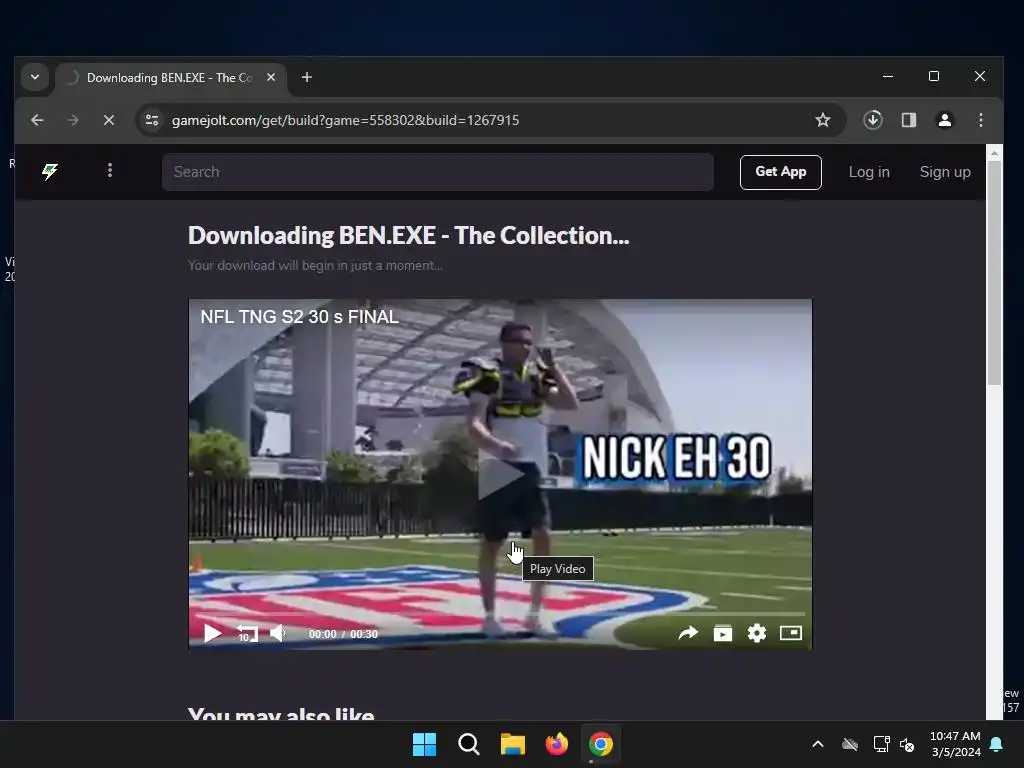The height and width of the screenshot is (768, 1024).
Task: Click NFL TNG S2 30 s FINAL title
Action: (x=300, y=317)
